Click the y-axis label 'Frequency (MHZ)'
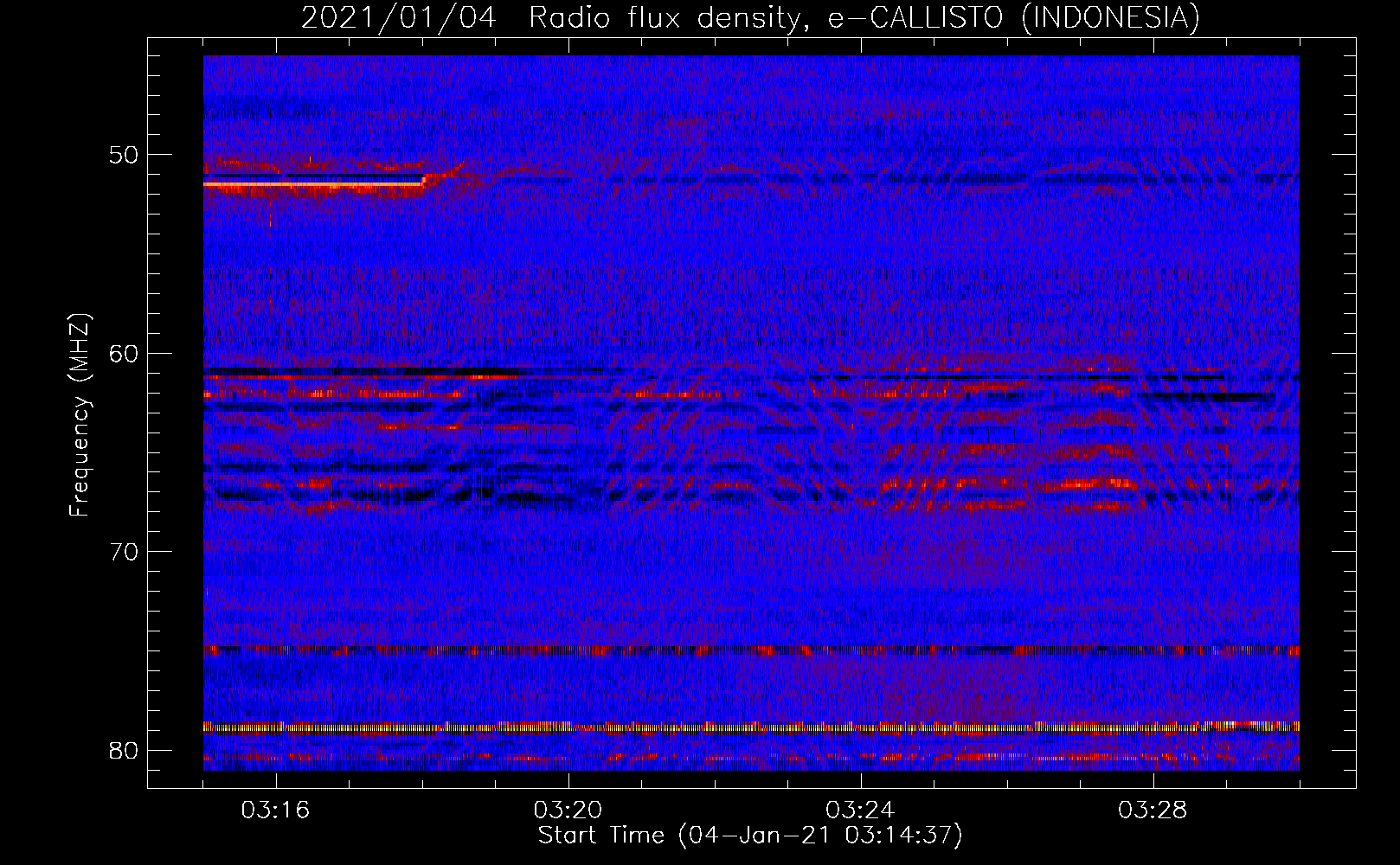Image resolution: width=1400 pixels, height=865 pixels. tap(80, 415)
